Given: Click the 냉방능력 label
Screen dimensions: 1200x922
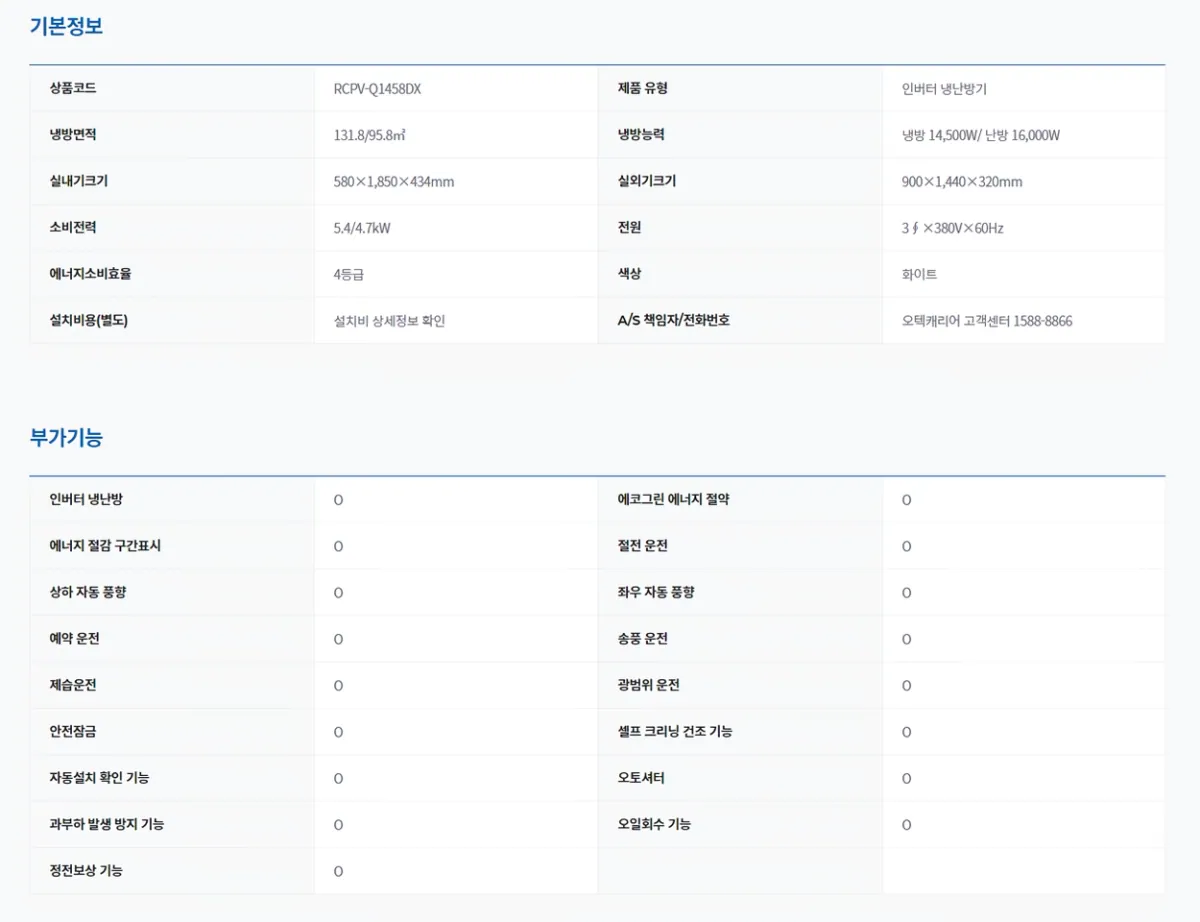Looking at the screenshot, I should pos(641,134).
